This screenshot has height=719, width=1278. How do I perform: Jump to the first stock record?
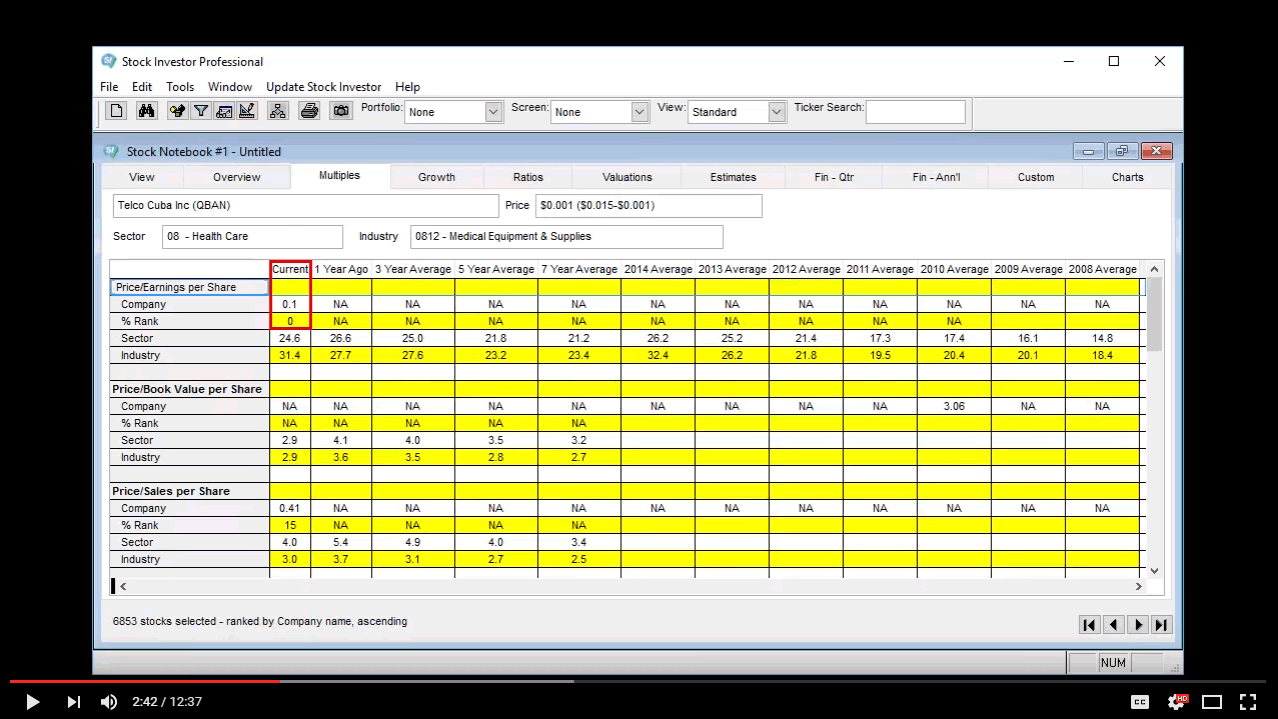pyautogui.click(x=1090, y=625)
